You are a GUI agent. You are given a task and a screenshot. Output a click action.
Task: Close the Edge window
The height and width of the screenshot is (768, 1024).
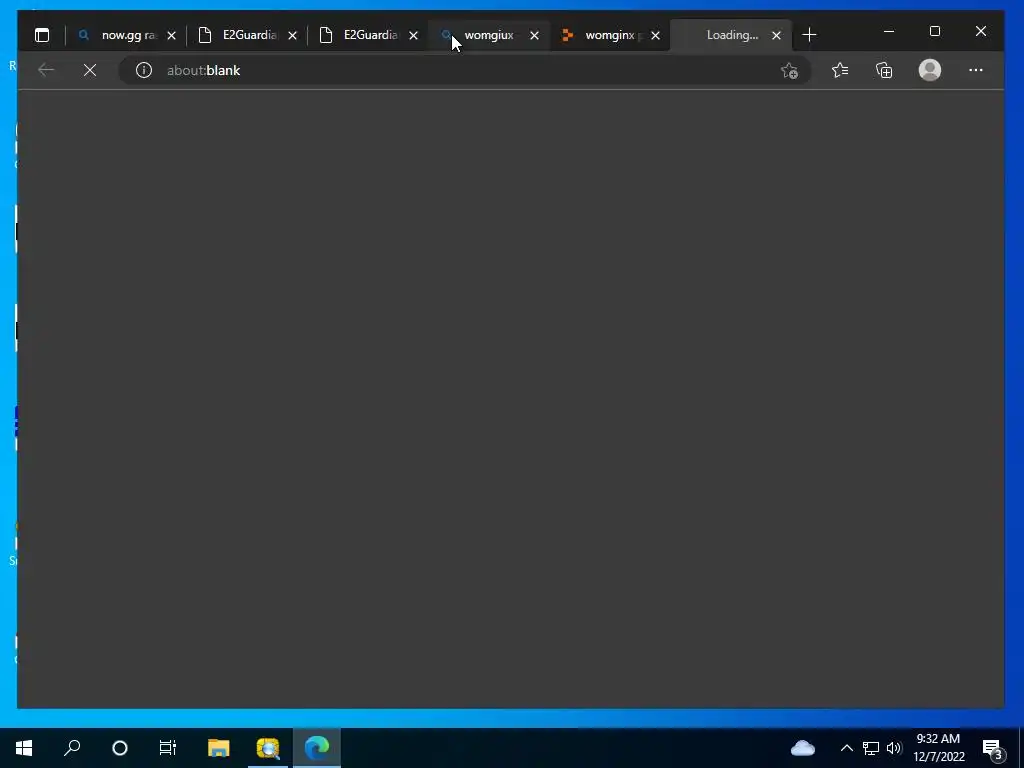click(x=980, y=31)
